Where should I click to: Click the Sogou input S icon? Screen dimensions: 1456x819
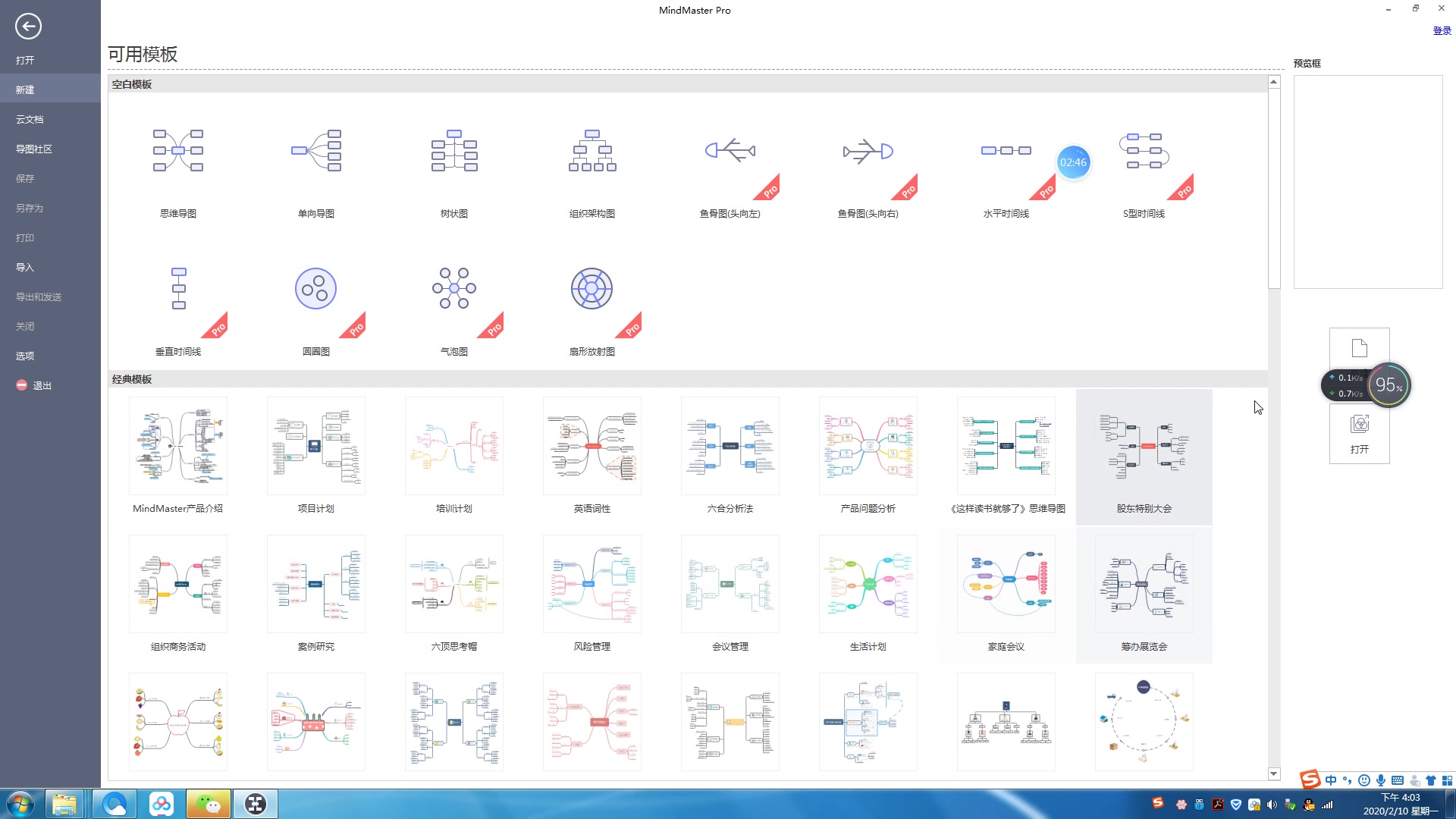[1310, 779]
